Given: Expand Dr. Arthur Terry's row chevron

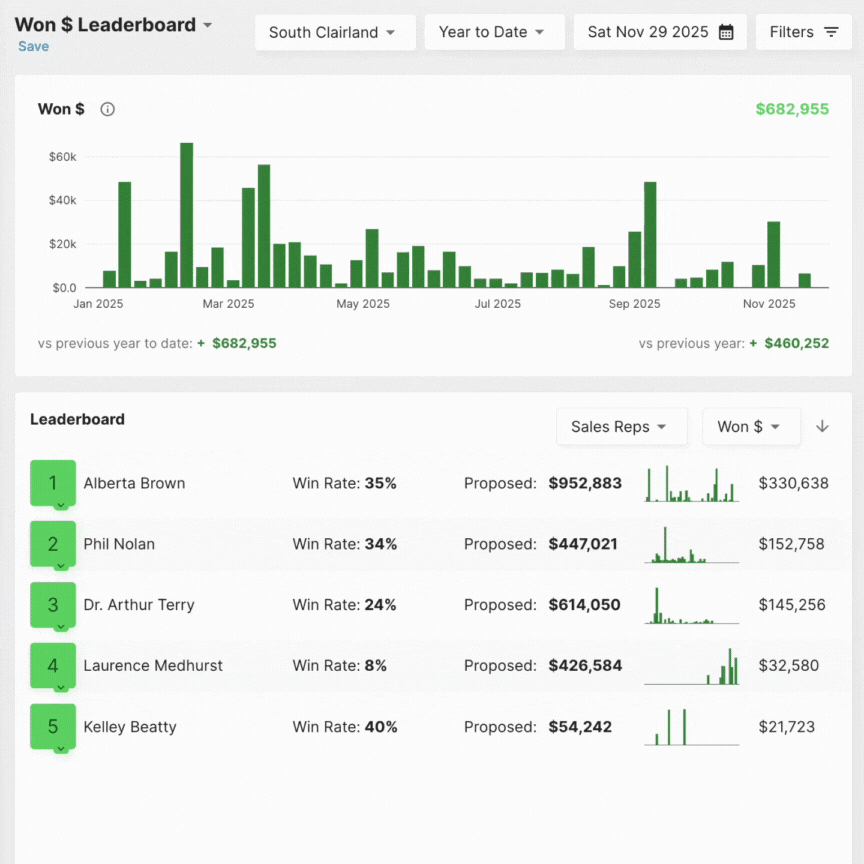Looking at the screenshot, I should pyautogui.click(x=60, y=627).
